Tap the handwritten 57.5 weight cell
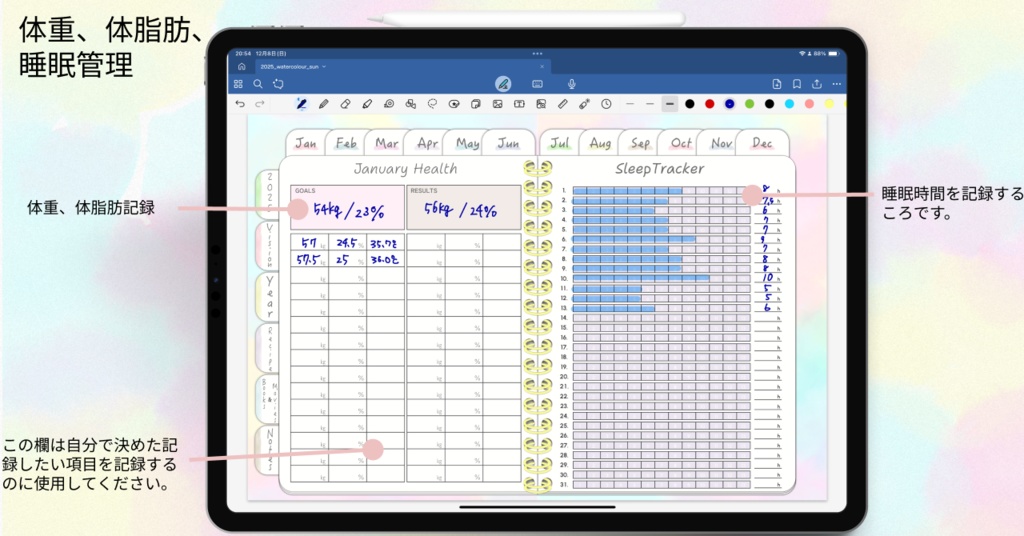The image size is (1024, 536). (x=308, y=259)
